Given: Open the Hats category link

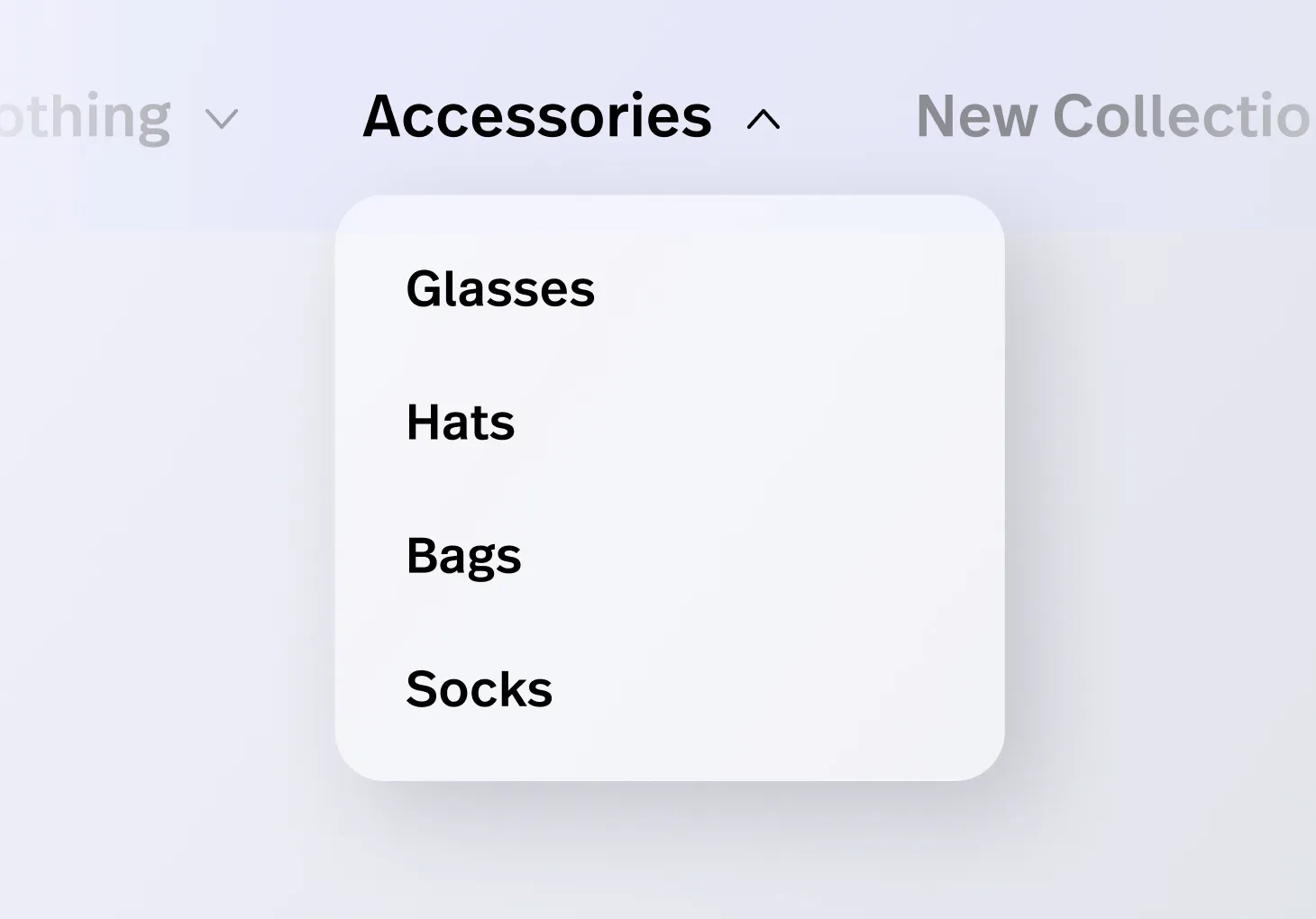Looking at the screenshot, I should point(461,422).
